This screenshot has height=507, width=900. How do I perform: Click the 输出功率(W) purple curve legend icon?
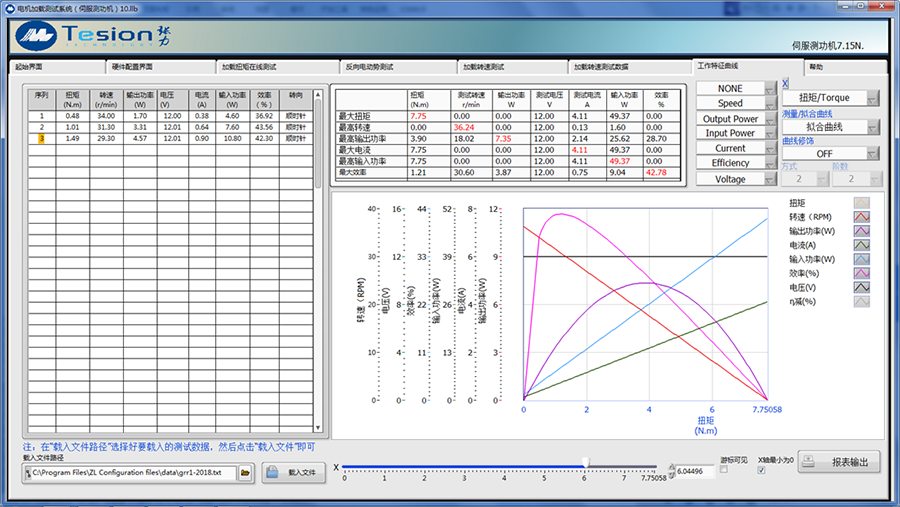(x=861, y=230)
